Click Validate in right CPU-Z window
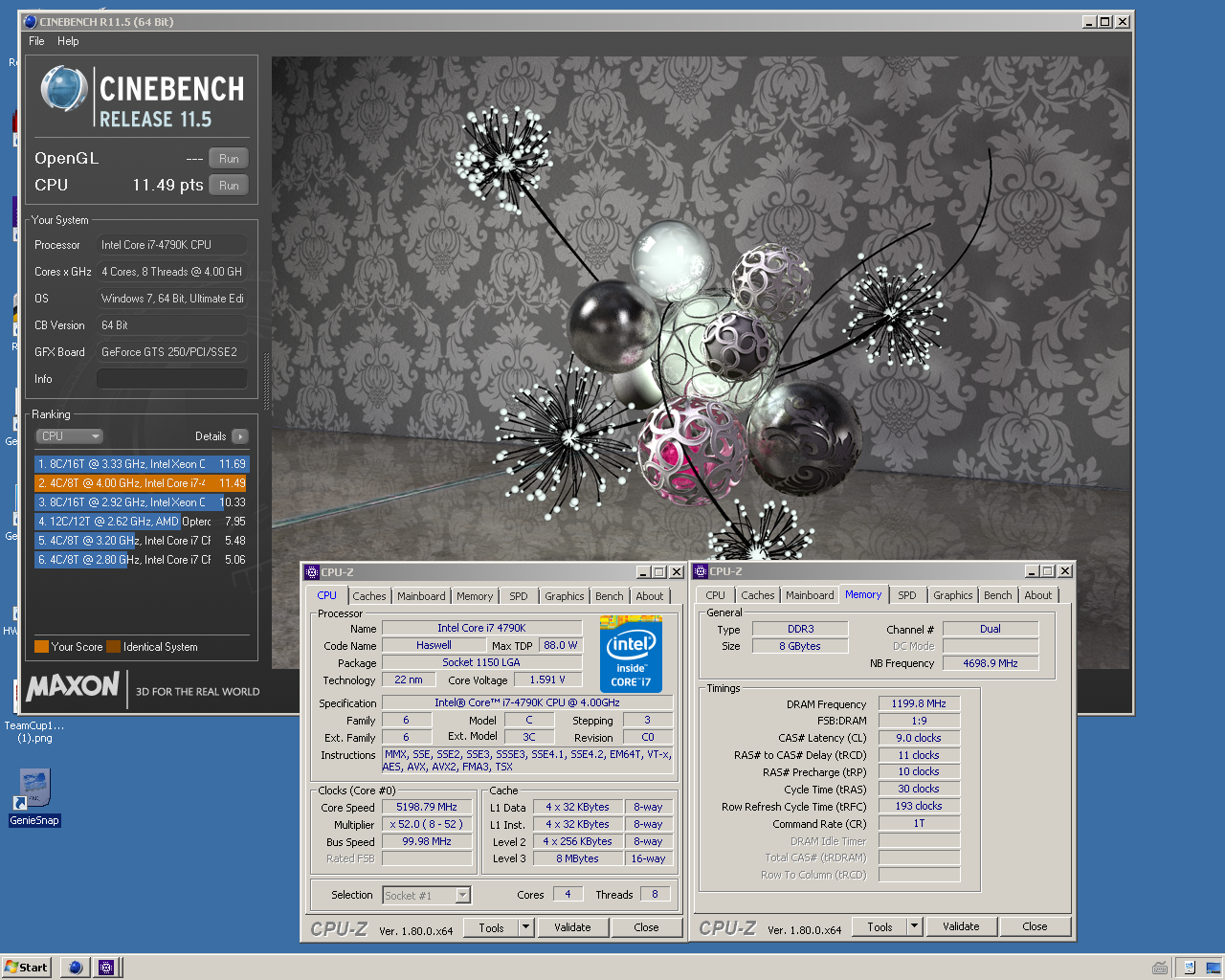Viewport: 1225px width, 980px height. tap(961, 926)
